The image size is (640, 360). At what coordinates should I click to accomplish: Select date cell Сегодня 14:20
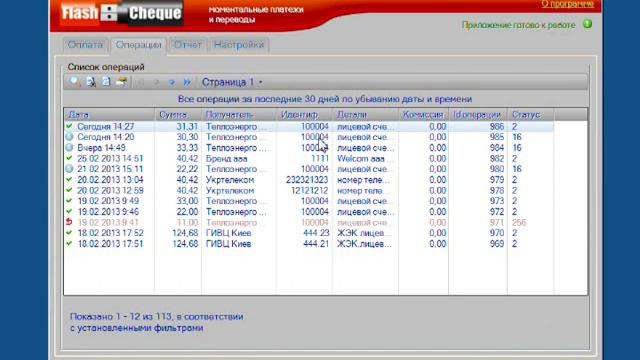coord(106,137)
